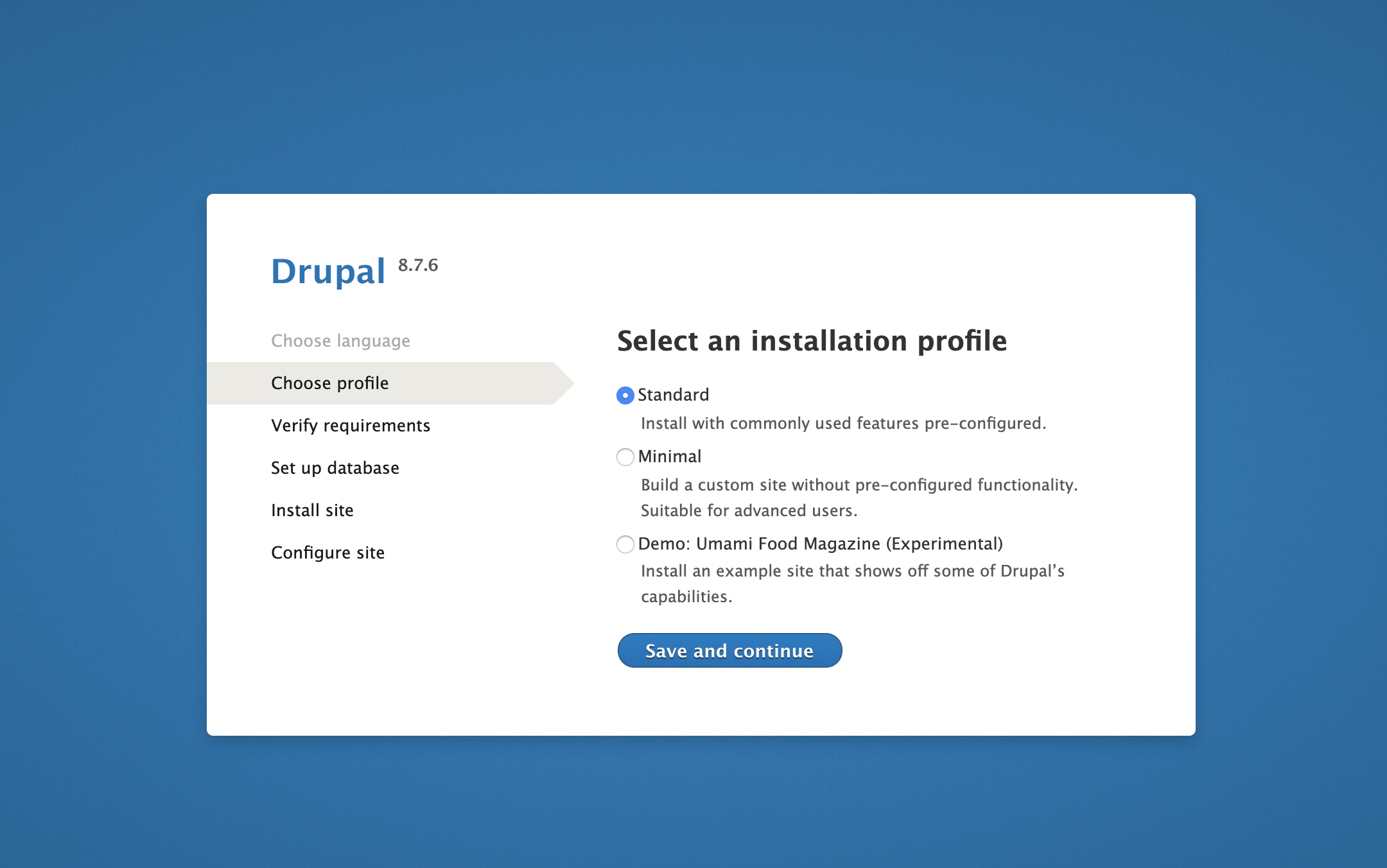Click the Verify requirements step
Image resolution: width=1387 pixels, height=868 pixels.
tap(351, 426)
